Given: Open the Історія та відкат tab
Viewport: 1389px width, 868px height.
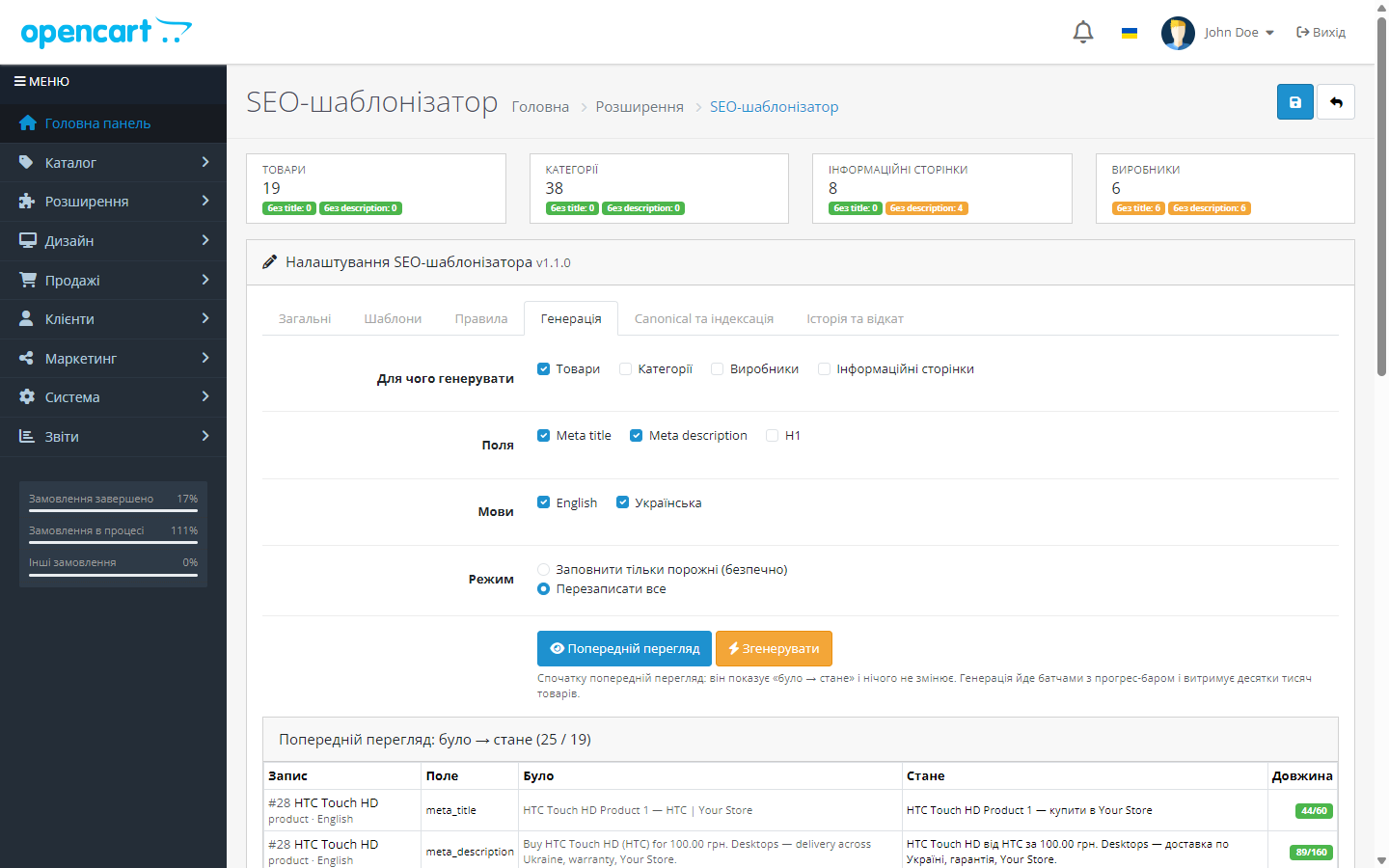Looking at the screenshot, I should coord(856,318).
